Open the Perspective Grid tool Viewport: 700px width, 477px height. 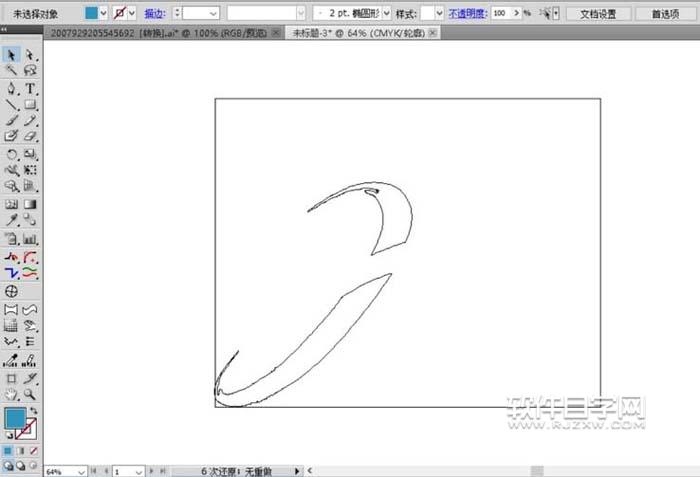30,186
